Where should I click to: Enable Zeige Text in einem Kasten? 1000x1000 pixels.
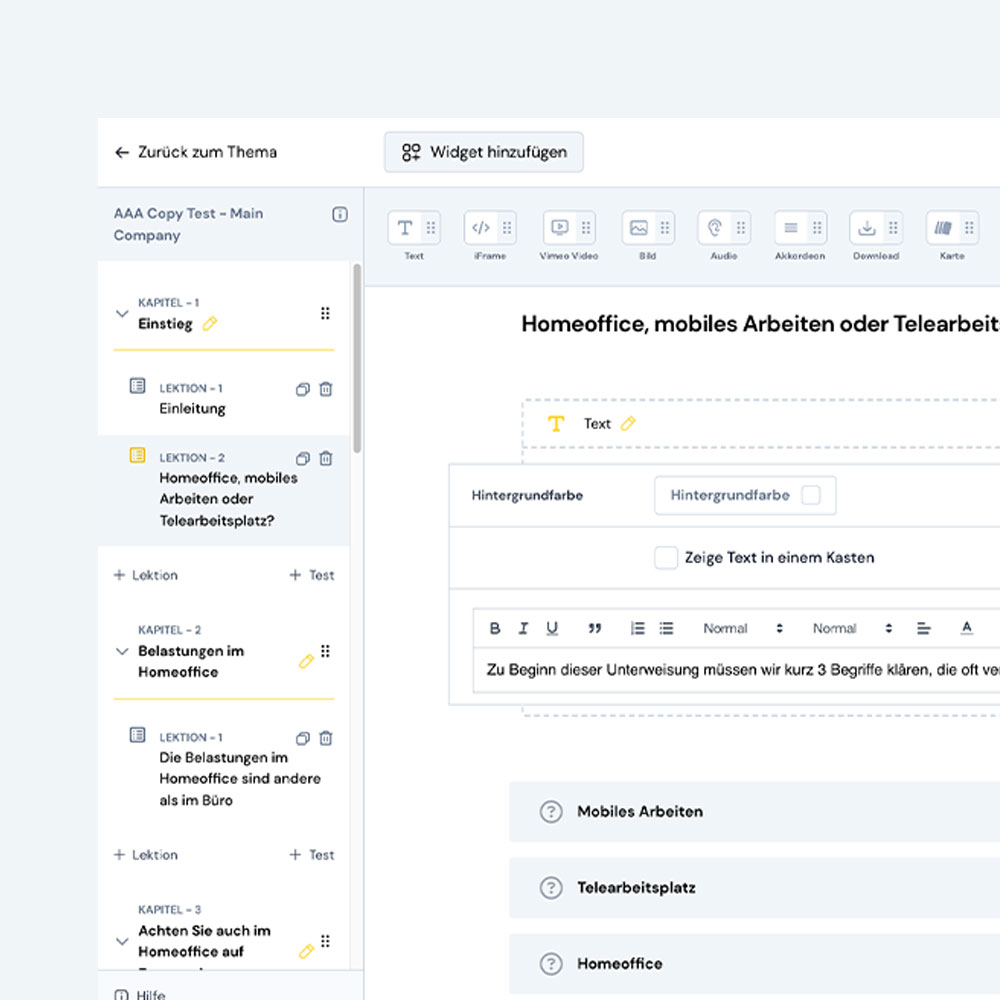666,557
